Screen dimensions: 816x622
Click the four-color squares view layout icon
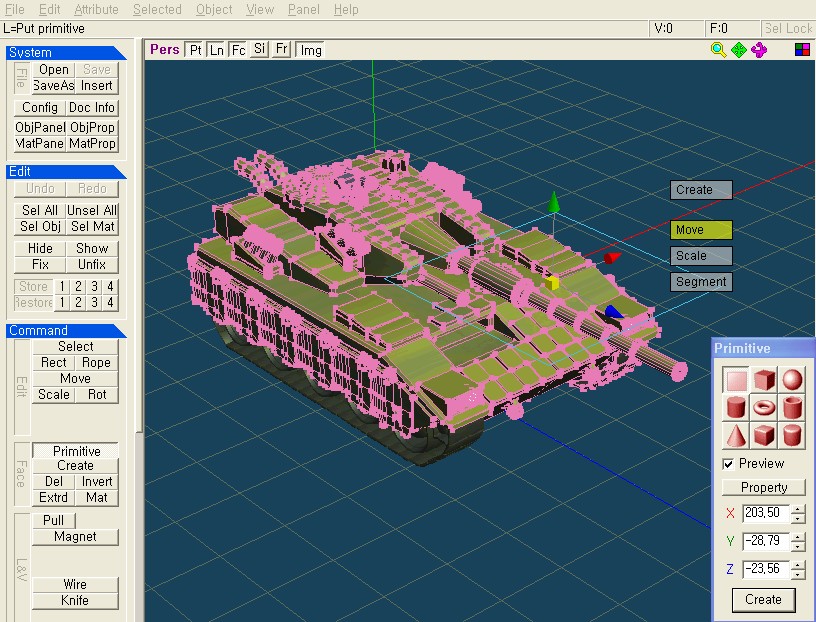click(x=802, y=49)
